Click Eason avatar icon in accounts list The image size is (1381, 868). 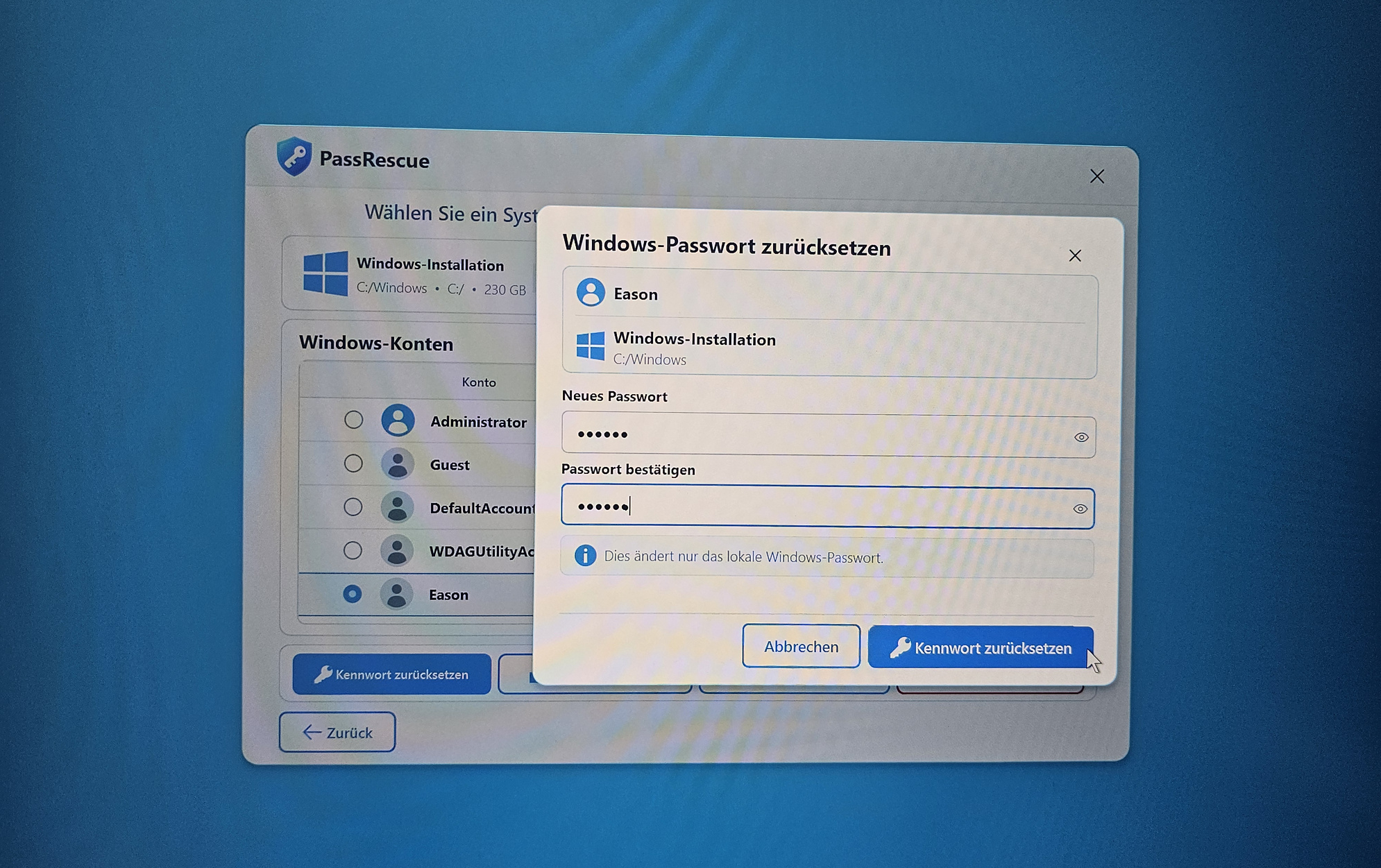click(x=396, y=595)
